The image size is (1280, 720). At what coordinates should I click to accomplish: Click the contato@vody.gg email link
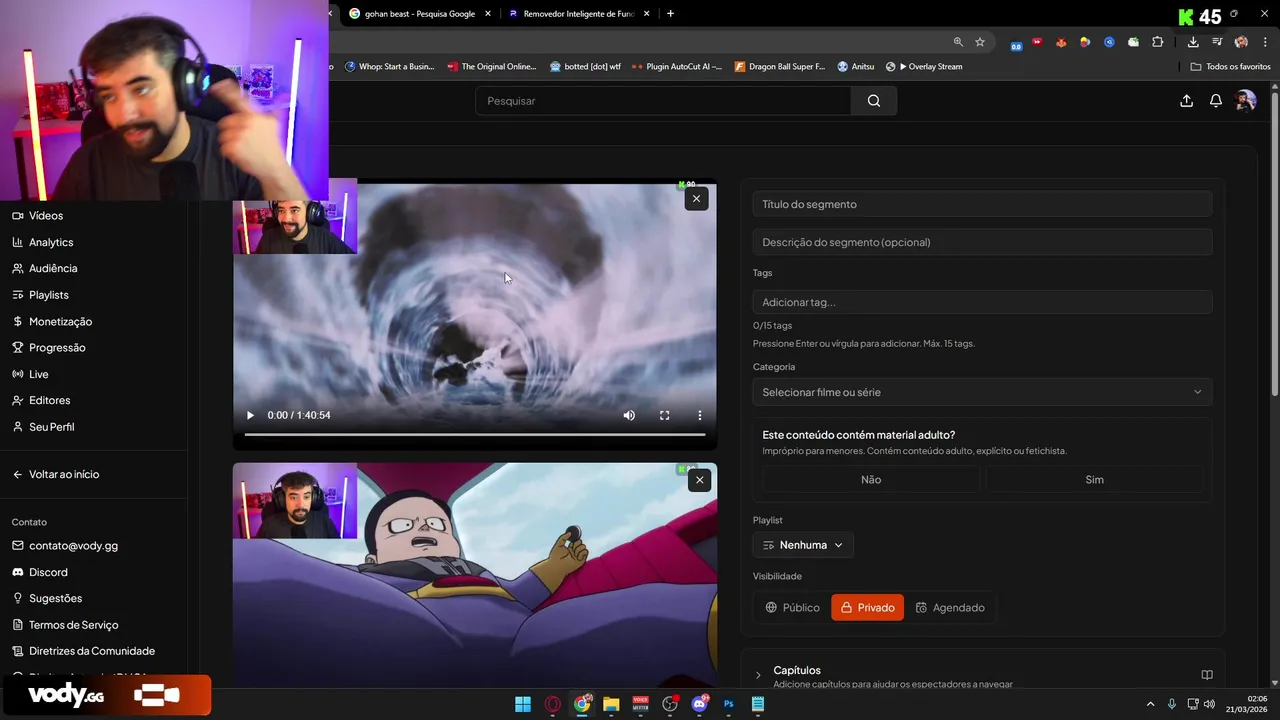pyautogui.click(x=65, y=546)
